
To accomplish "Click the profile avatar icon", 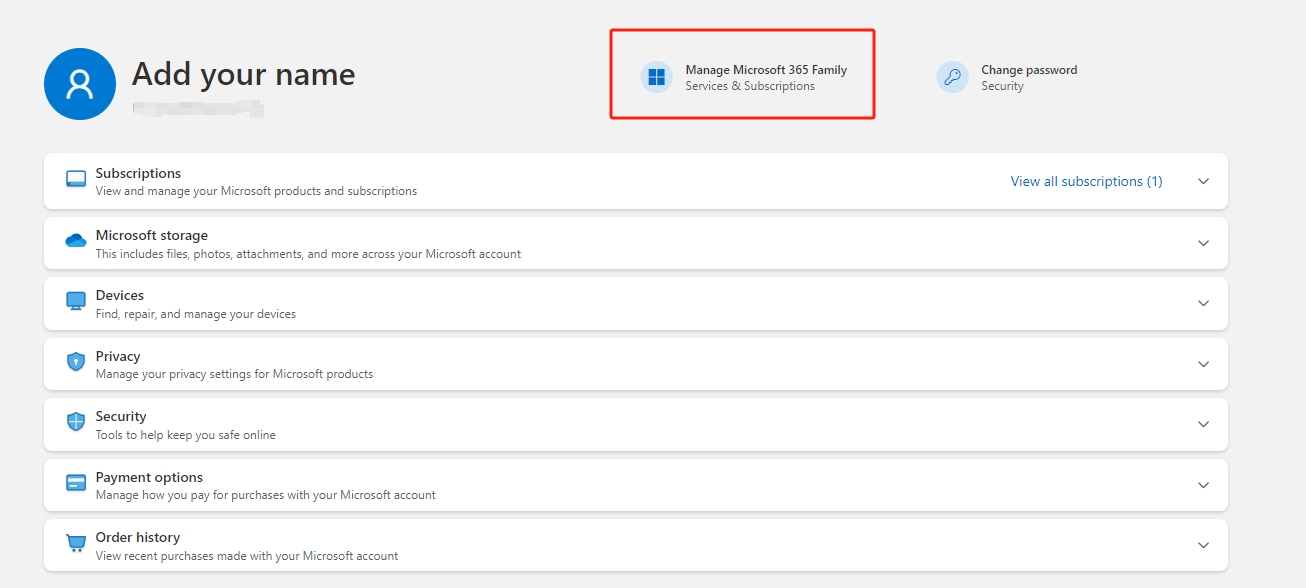I will pos(82,83).
